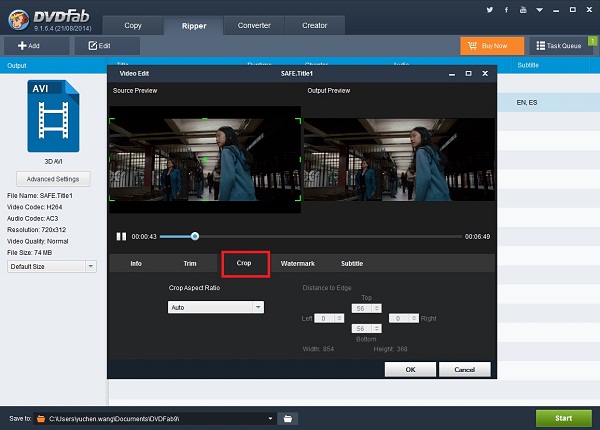Click the Top distance spinner arrows
Image resolution: width=600 pixels, height=430 pixels.
tap(377, 308)
